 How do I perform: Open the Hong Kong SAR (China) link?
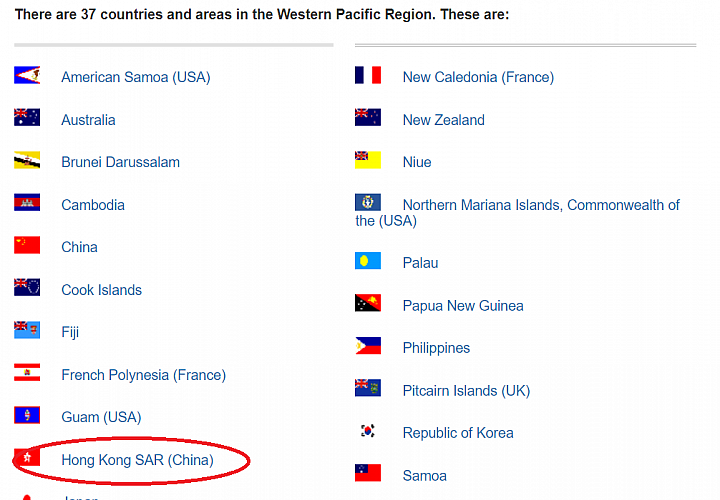coord(137,460)
